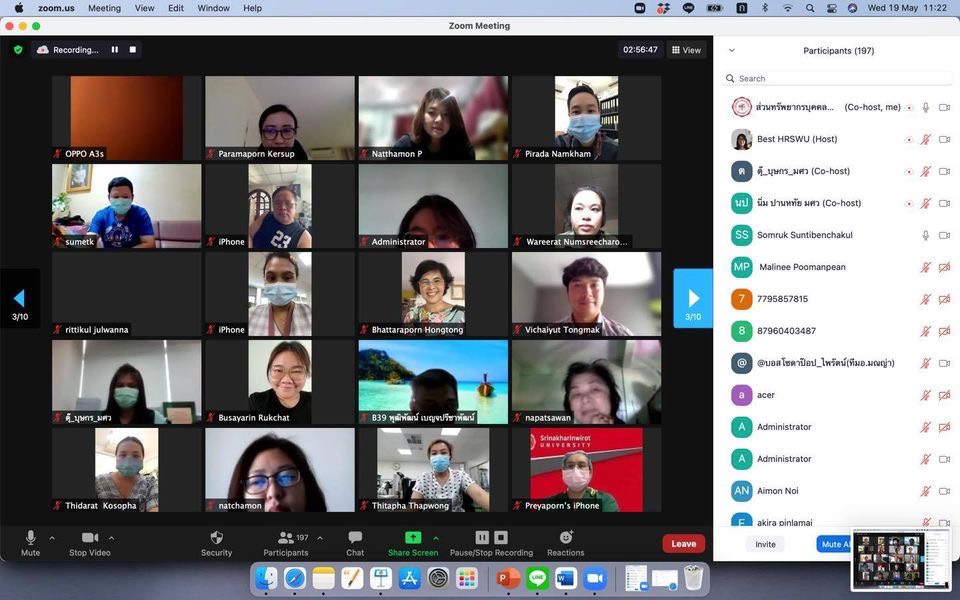This screenshot has width=960, height=600.
Task: Expand video options arrow beside Stop Video
Action: 111,537
